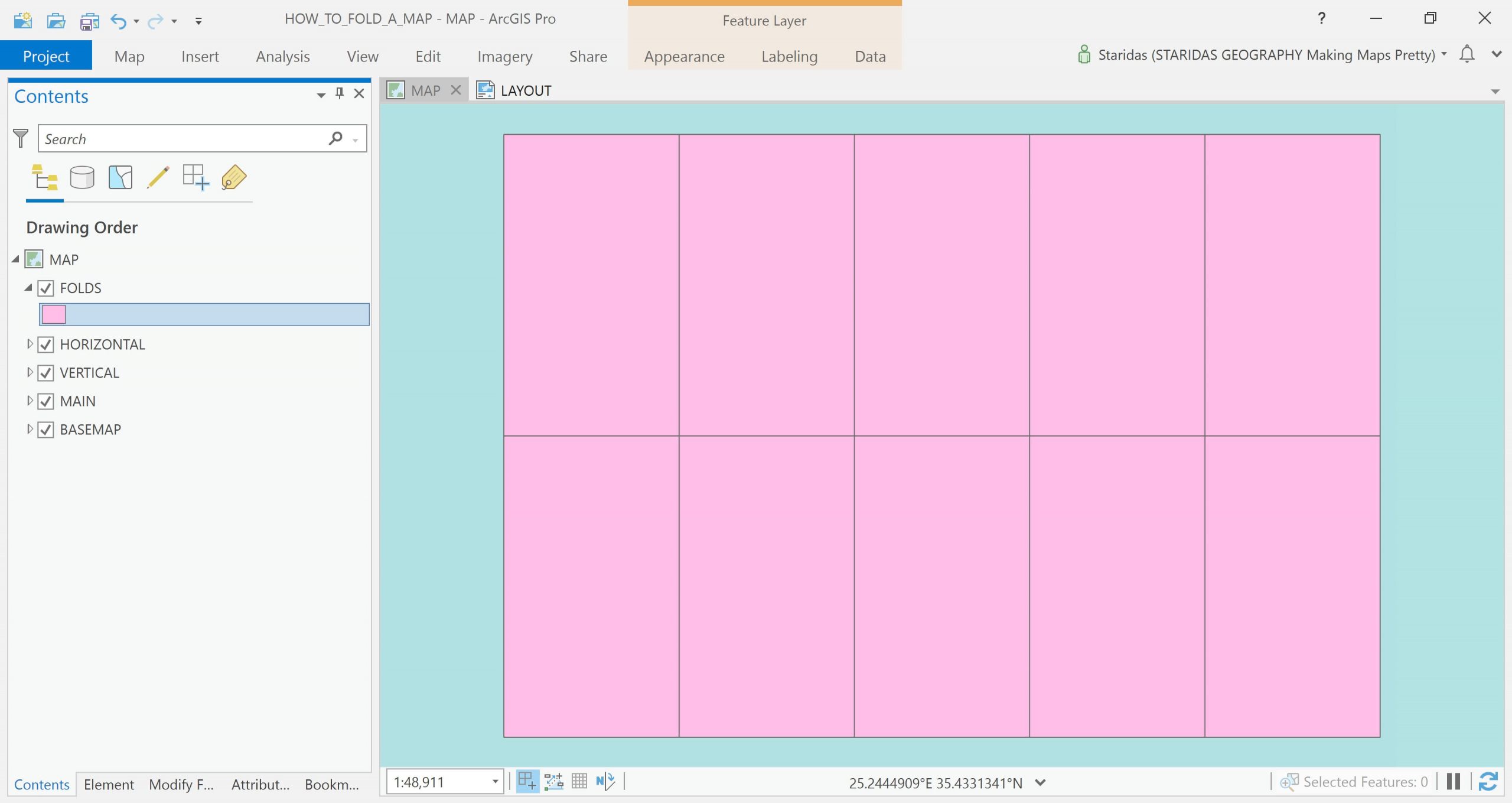Pause drawing with the pause icon
Screen dimensions: 1512x803
pos(1454,781)
